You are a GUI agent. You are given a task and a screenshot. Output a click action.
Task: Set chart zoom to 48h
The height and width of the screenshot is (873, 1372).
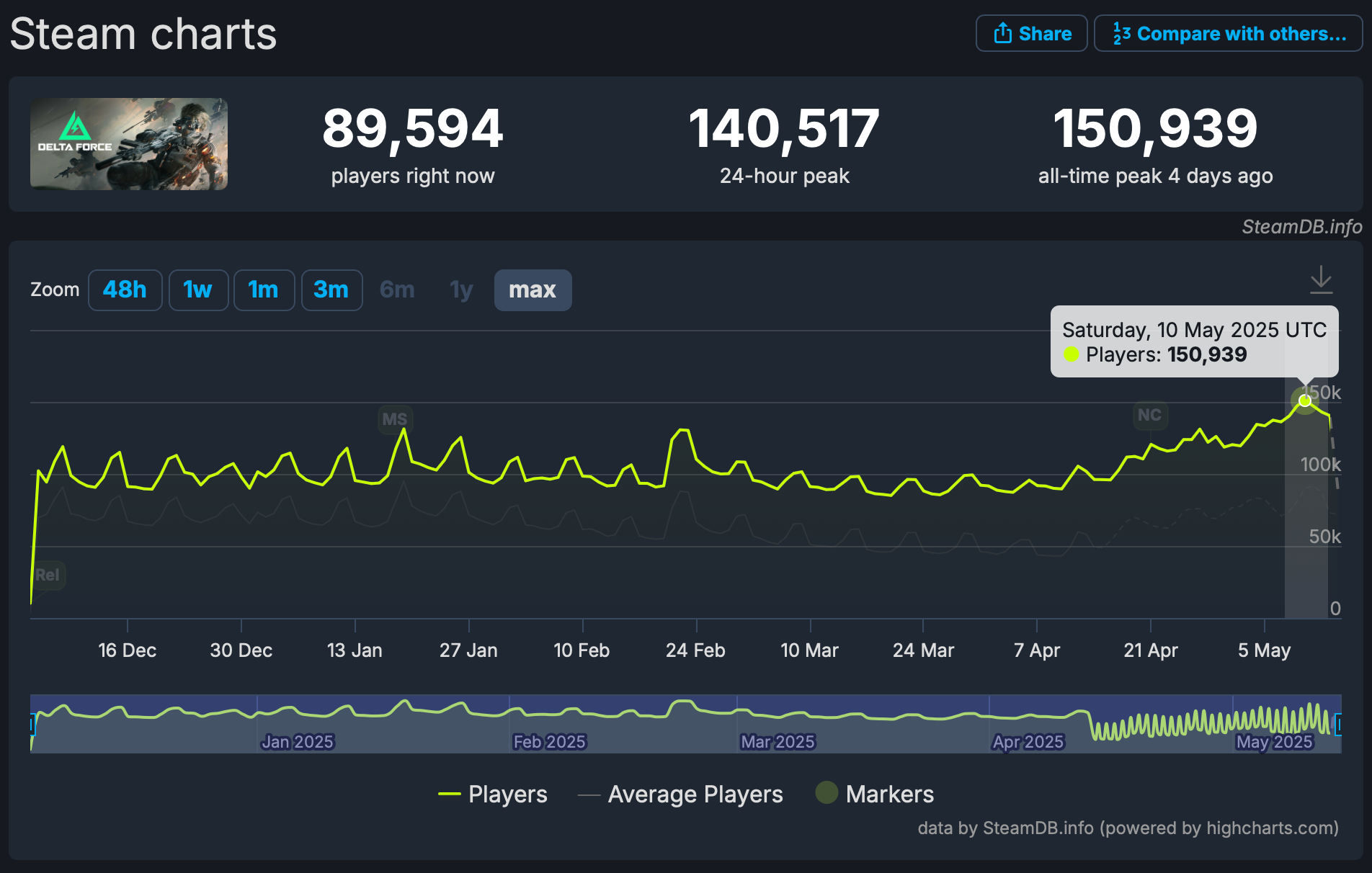click(125, 290)
